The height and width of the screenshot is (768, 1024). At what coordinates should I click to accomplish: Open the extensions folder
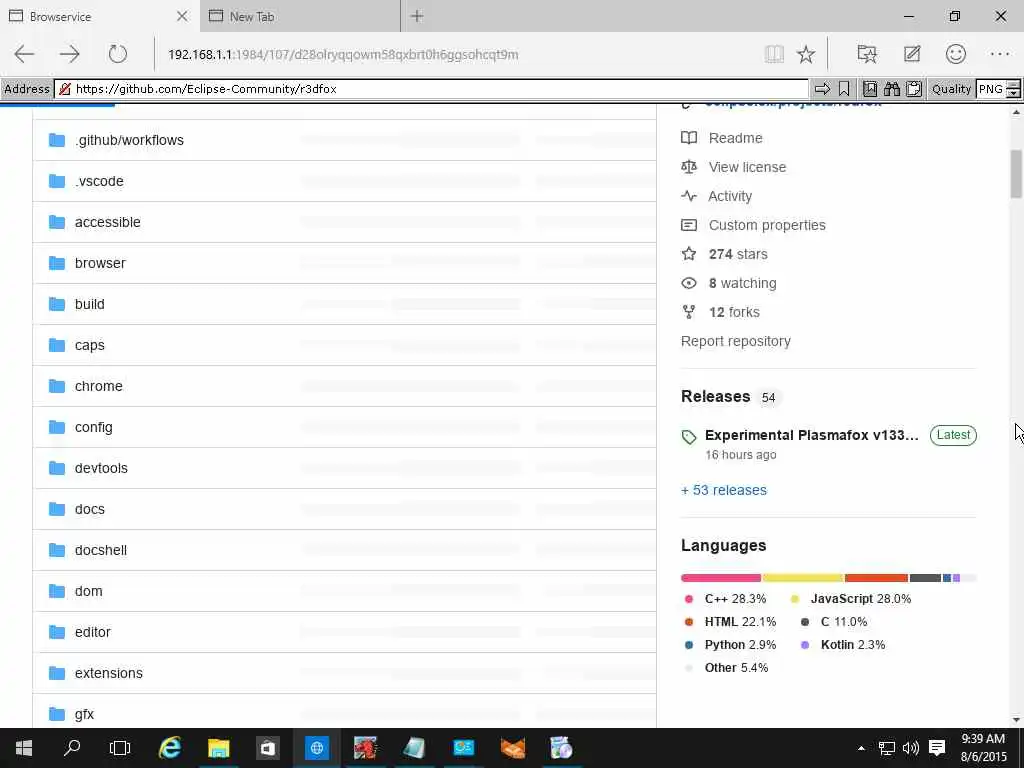tap(108, 673)
